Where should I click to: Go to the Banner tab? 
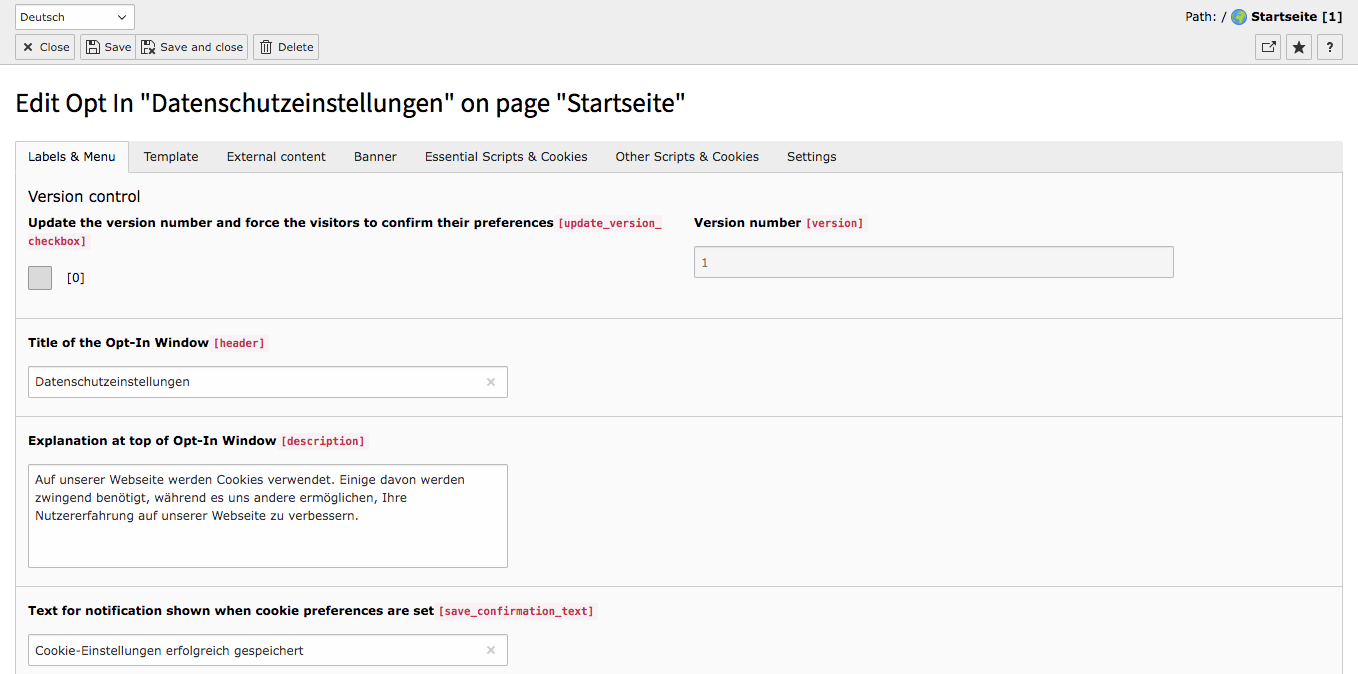click(375, 157)
